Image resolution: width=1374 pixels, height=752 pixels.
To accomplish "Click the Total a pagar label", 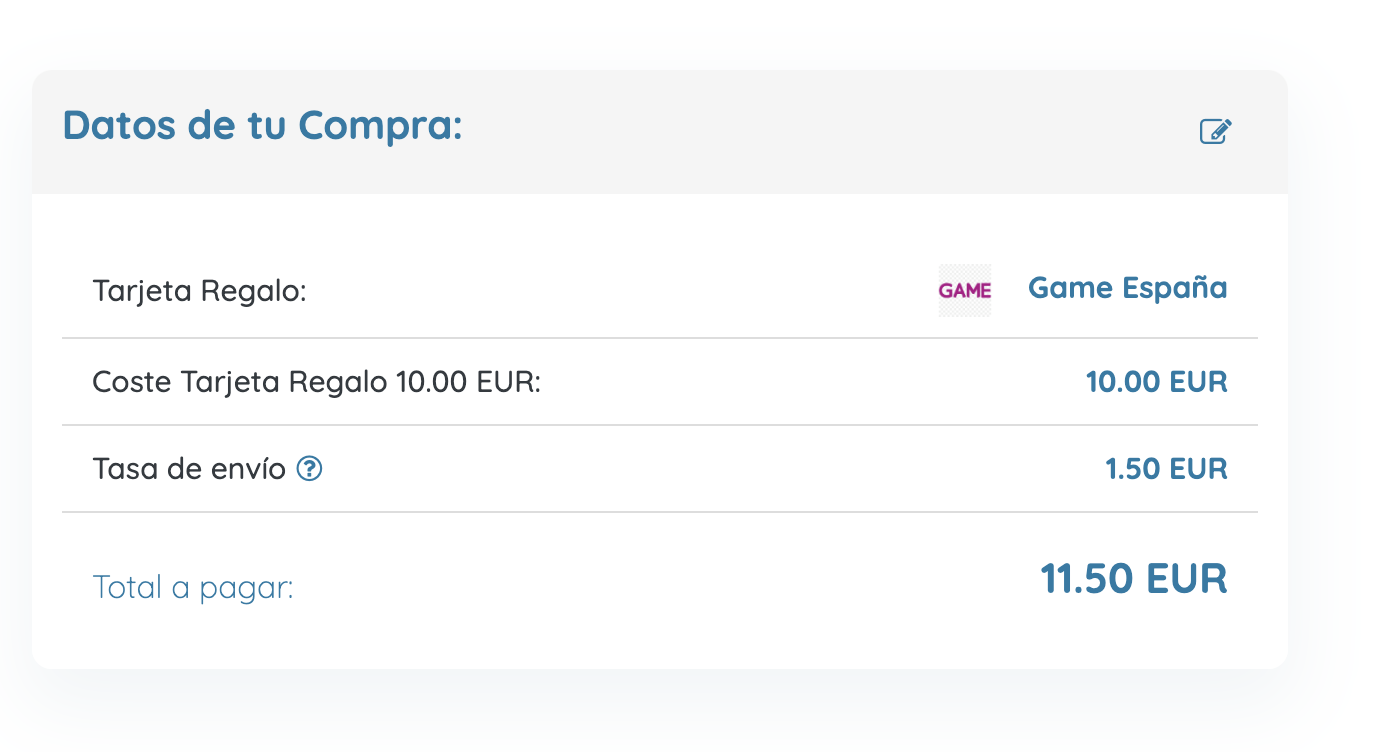I will point(193,587).
